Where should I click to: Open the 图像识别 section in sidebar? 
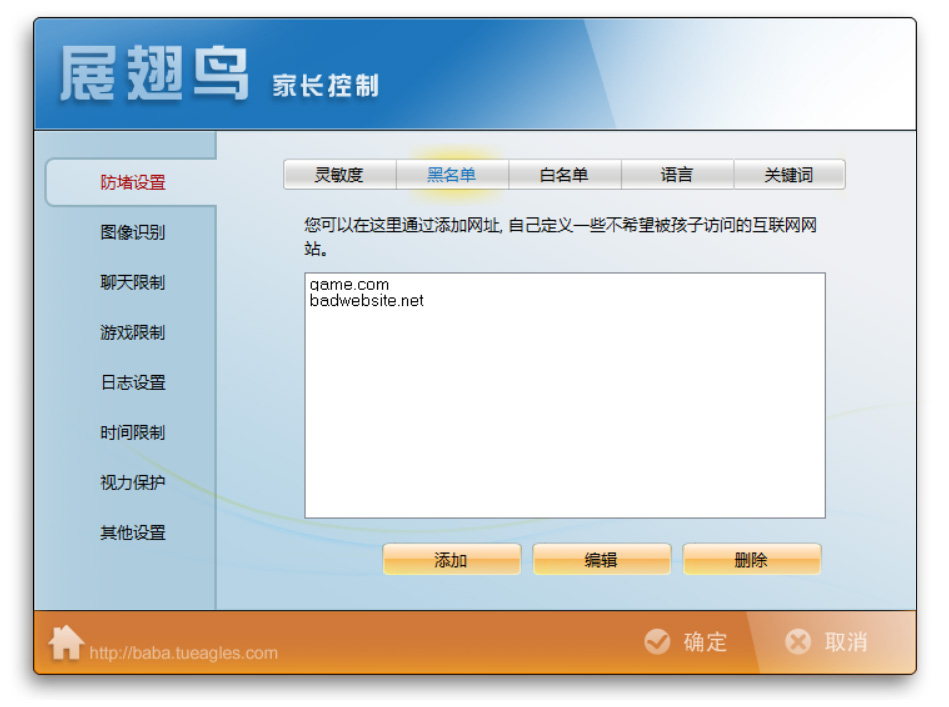tap(132, 233)
